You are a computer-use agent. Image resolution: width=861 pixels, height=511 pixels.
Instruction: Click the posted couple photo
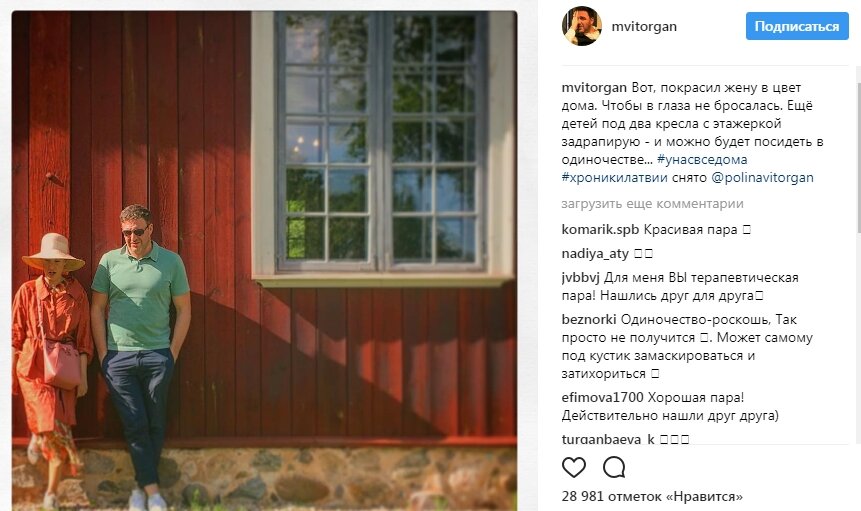coord(264,260)
